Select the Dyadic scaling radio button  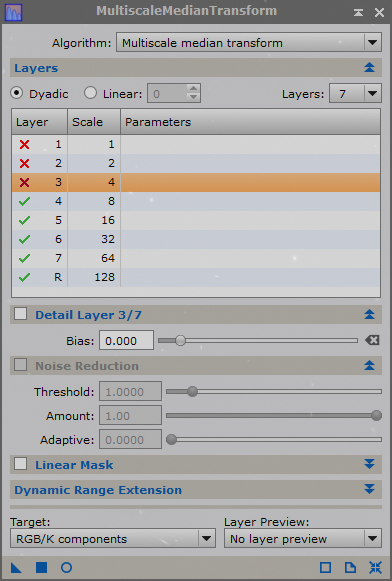tap(16, 93)
